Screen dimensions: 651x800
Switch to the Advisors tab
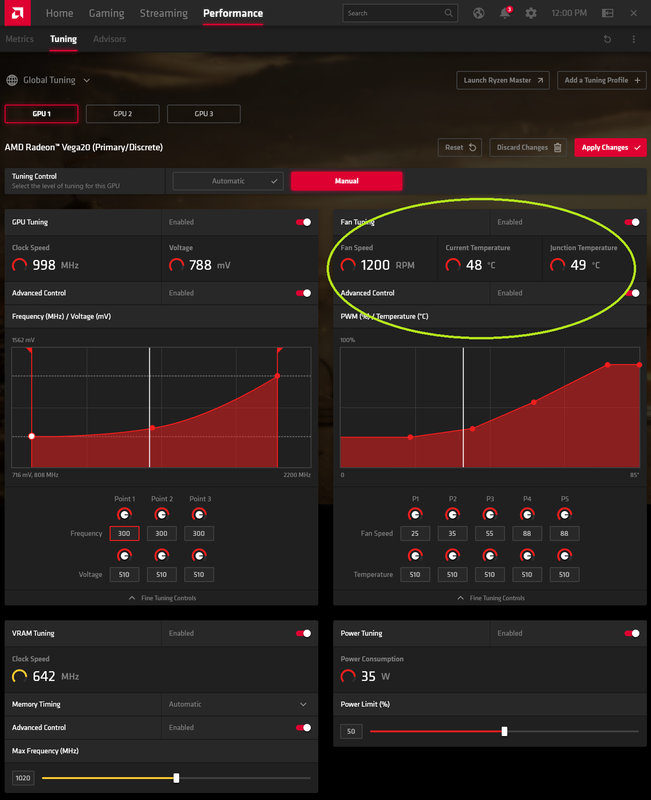click(x=109, y=39)
